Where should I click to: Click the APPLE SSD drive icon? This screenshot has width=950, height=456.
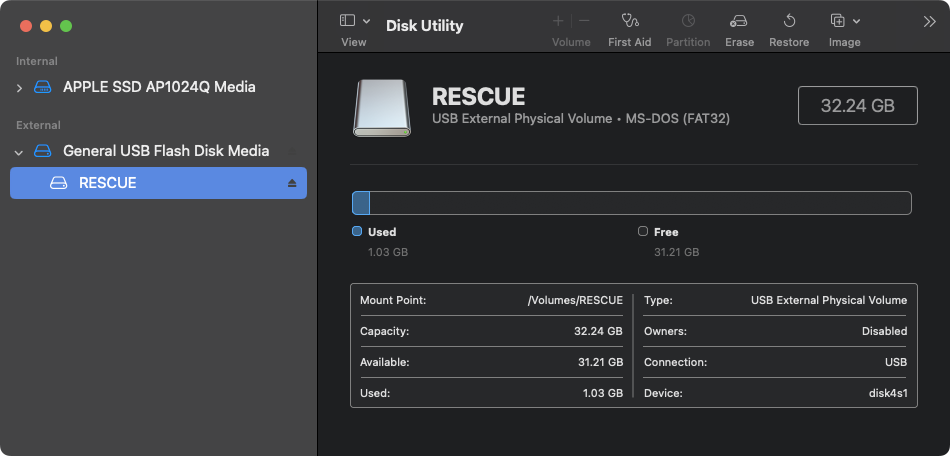[42, 87]
